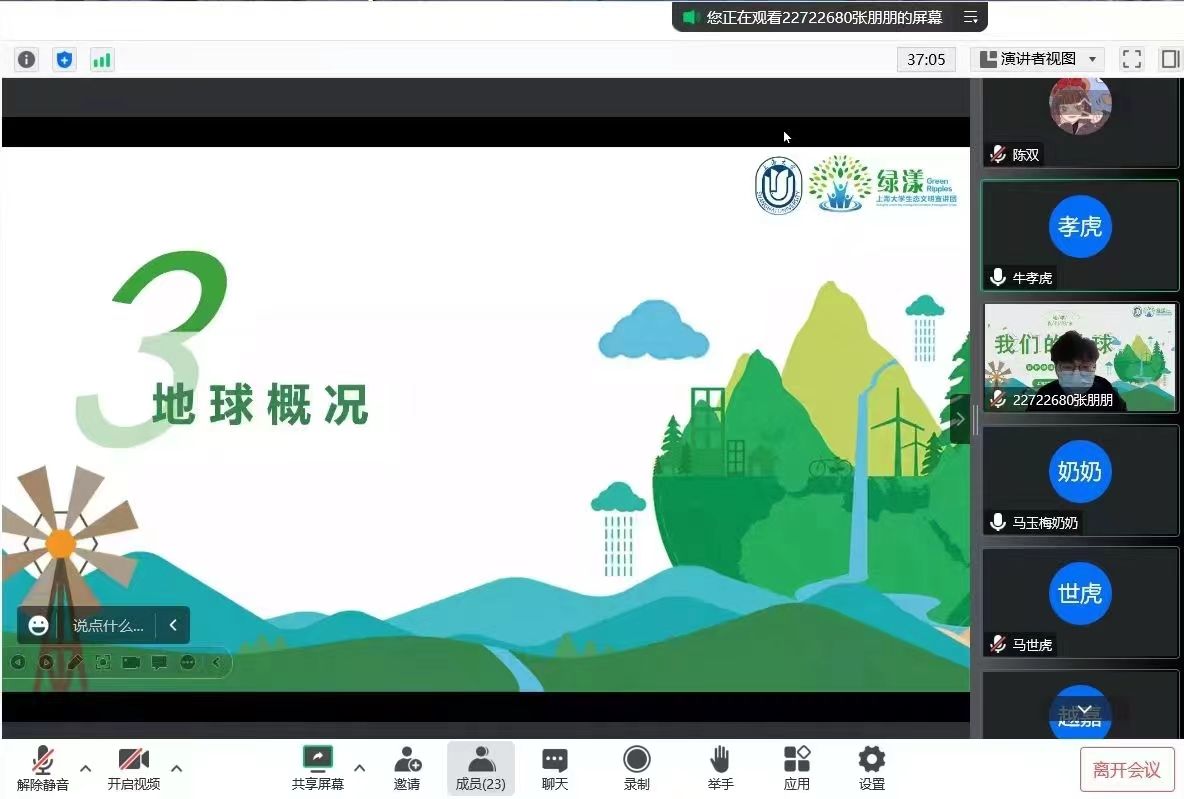Expand video options arrow beside 开启视频
This screenshot has height=799, width=1184.
pyautogui.click(x=177, y=768)
